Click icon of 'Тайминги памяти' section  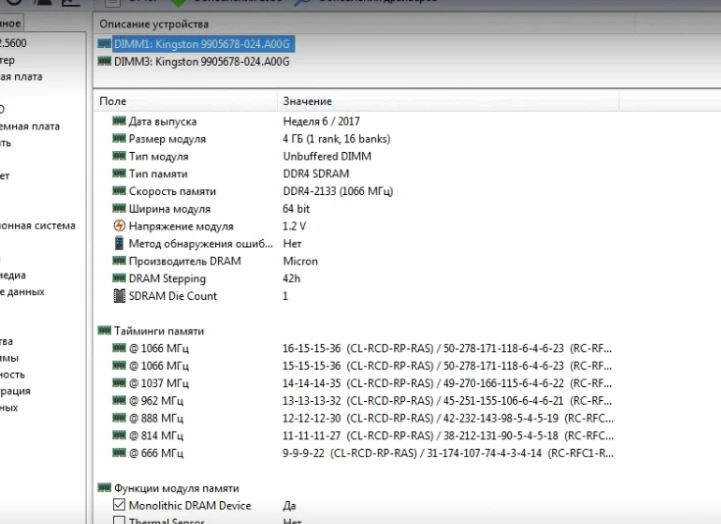[104, 330]
